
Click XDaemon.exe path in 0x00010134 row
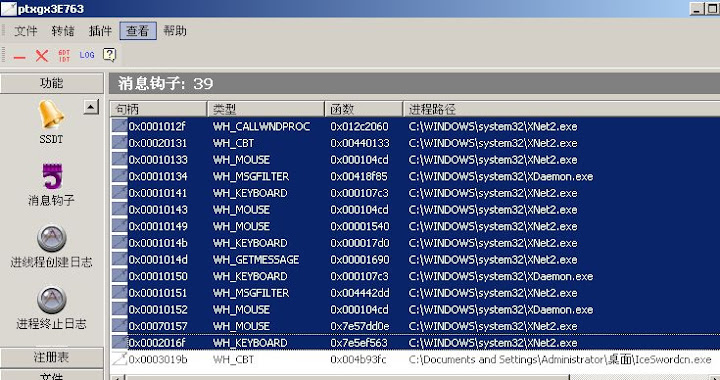tap(501, 176)
